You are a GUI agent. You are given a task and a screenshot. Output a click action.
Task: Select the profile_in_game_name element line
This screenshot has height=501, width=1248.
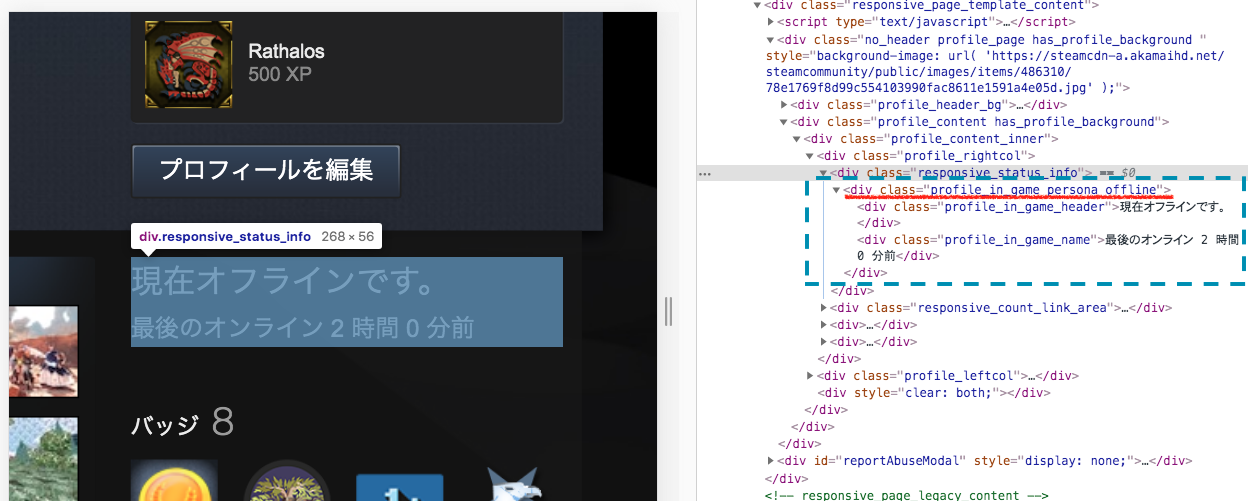click(1048, 248)
